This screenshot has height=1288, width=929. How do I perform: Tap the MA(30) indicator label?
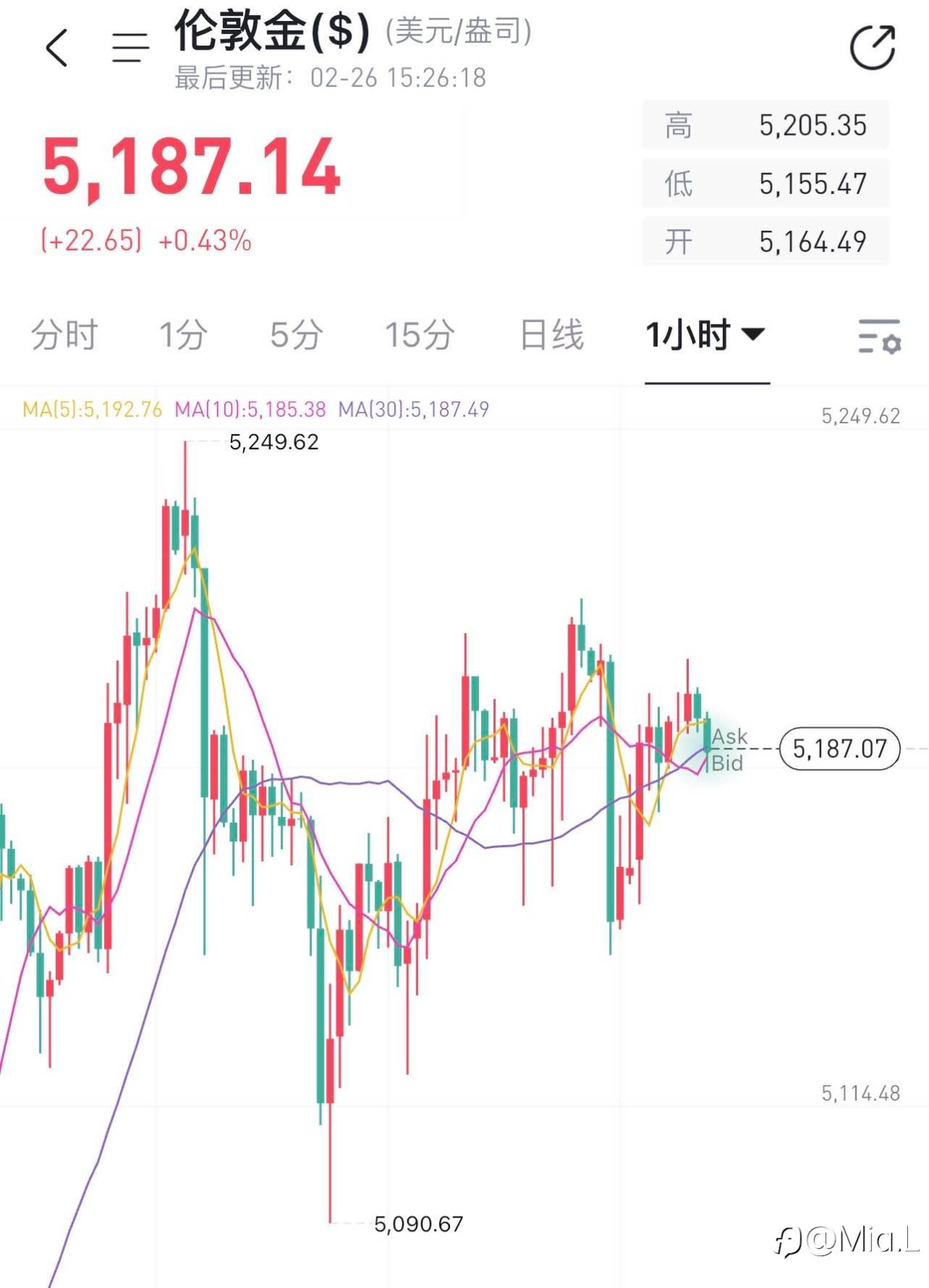414,409
